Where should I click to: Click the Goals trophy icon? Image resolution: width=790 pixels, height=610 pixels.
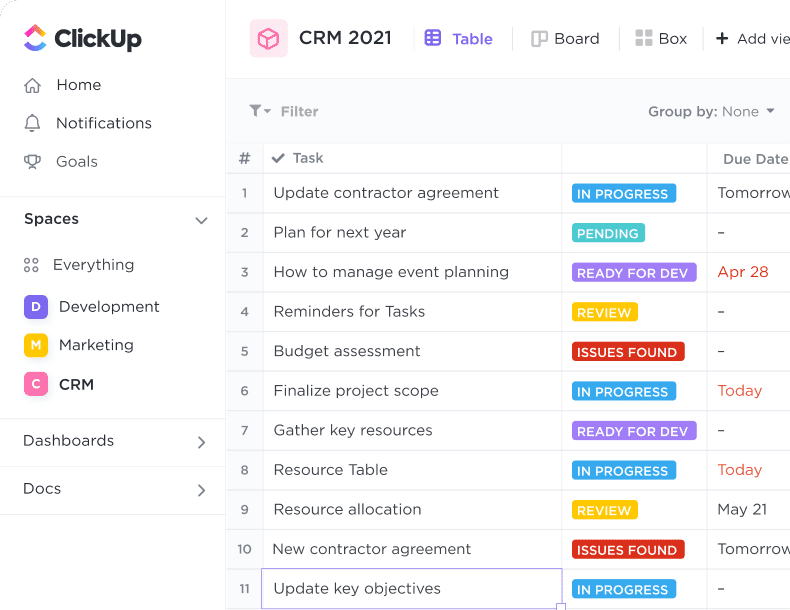click(32, 162)
